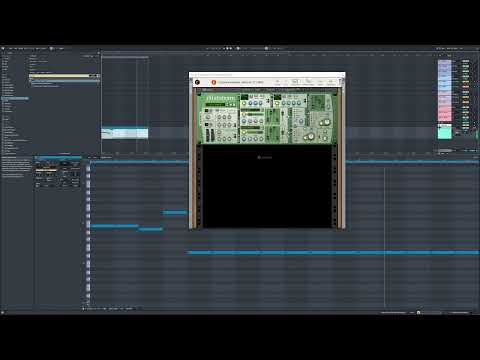Click the modulation wheel on the Malström
Viewport: 480px width, 360px height.
213,135
